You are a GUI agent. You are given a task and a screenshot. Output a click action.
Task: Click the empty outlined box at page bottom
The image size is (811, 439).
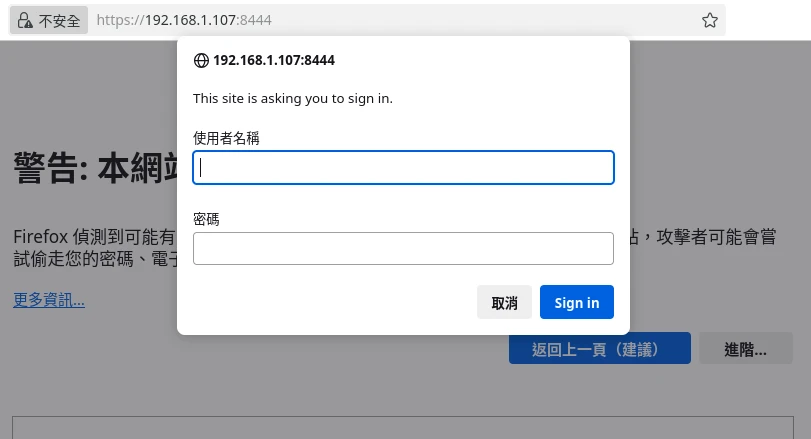(x=400, y=428)
